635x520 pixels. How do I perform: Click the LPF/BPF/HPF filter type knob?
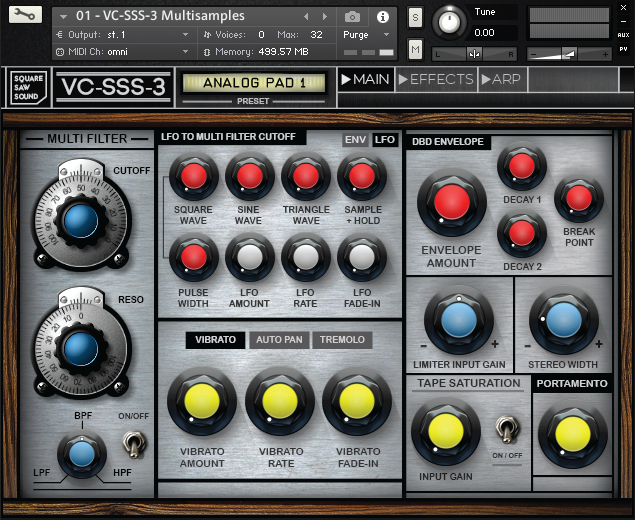pyautogui.click(x=82, y=454)
